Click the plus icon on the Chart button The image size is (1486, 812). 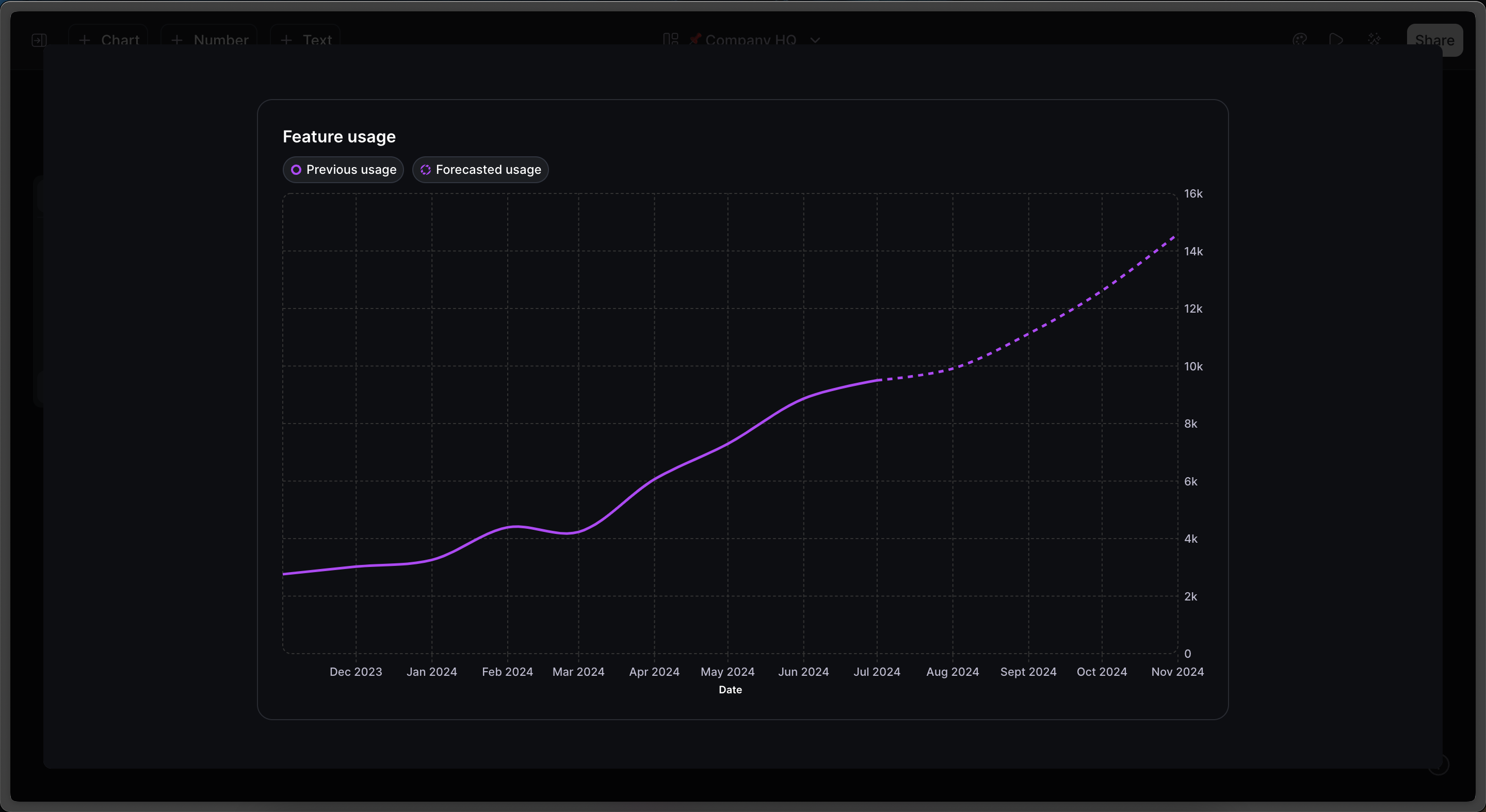[x=85, y=40]
